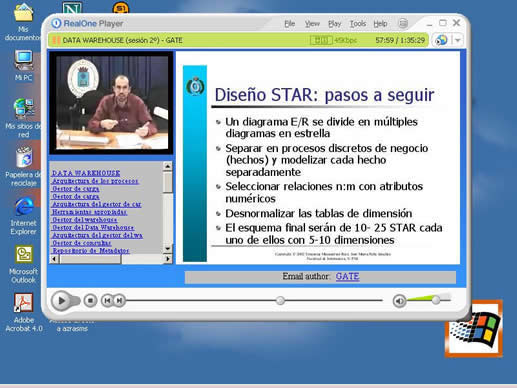Click the pause indicator next to the clip title
Viewport: 517px width, 388px height.
pyautogui.click(x=56, y=40)
